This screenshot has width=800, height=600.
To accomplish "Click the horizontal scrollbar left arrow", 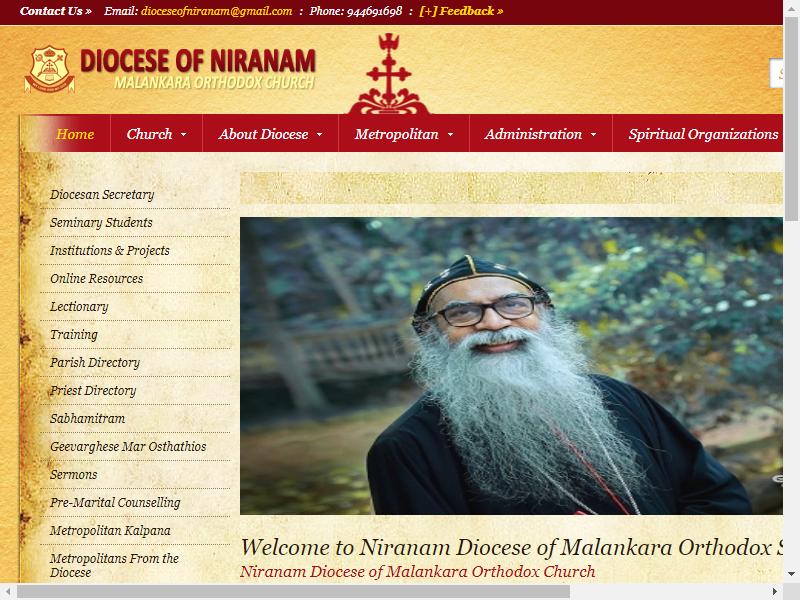I will point(7,591).
